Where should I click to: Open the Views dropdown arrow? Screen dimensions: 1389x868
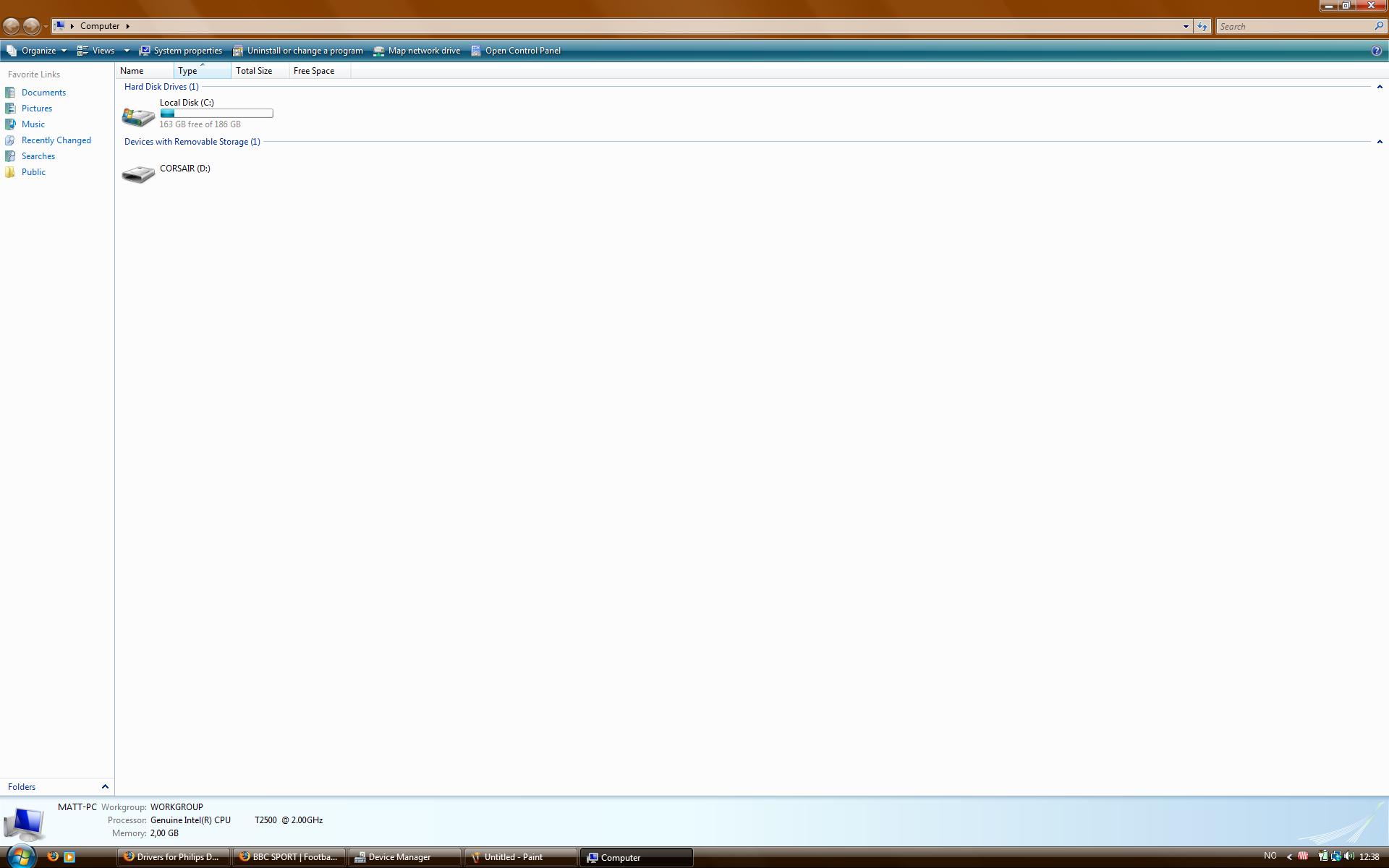[127, 51]
